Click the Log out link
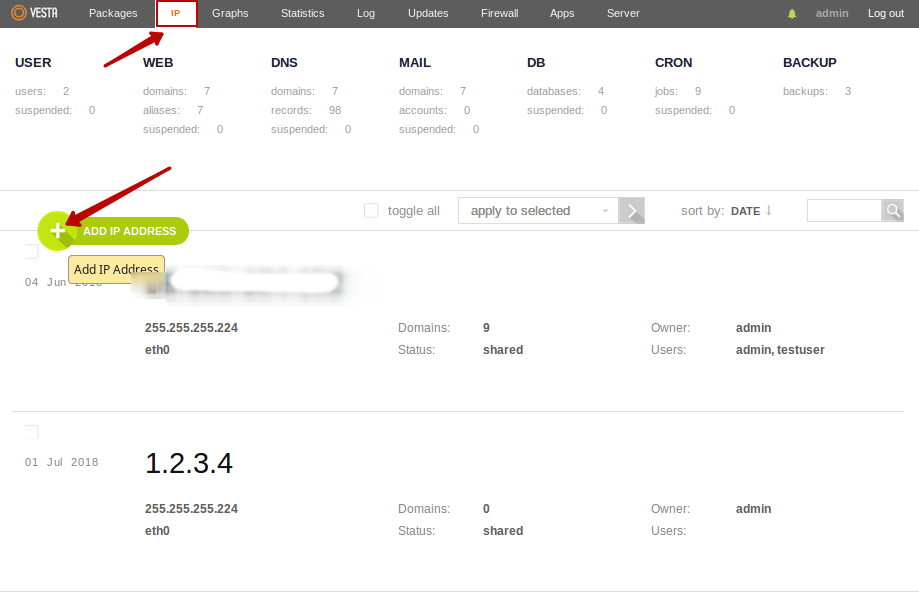The width and height of the screenshot is (919, 593). 885,14
